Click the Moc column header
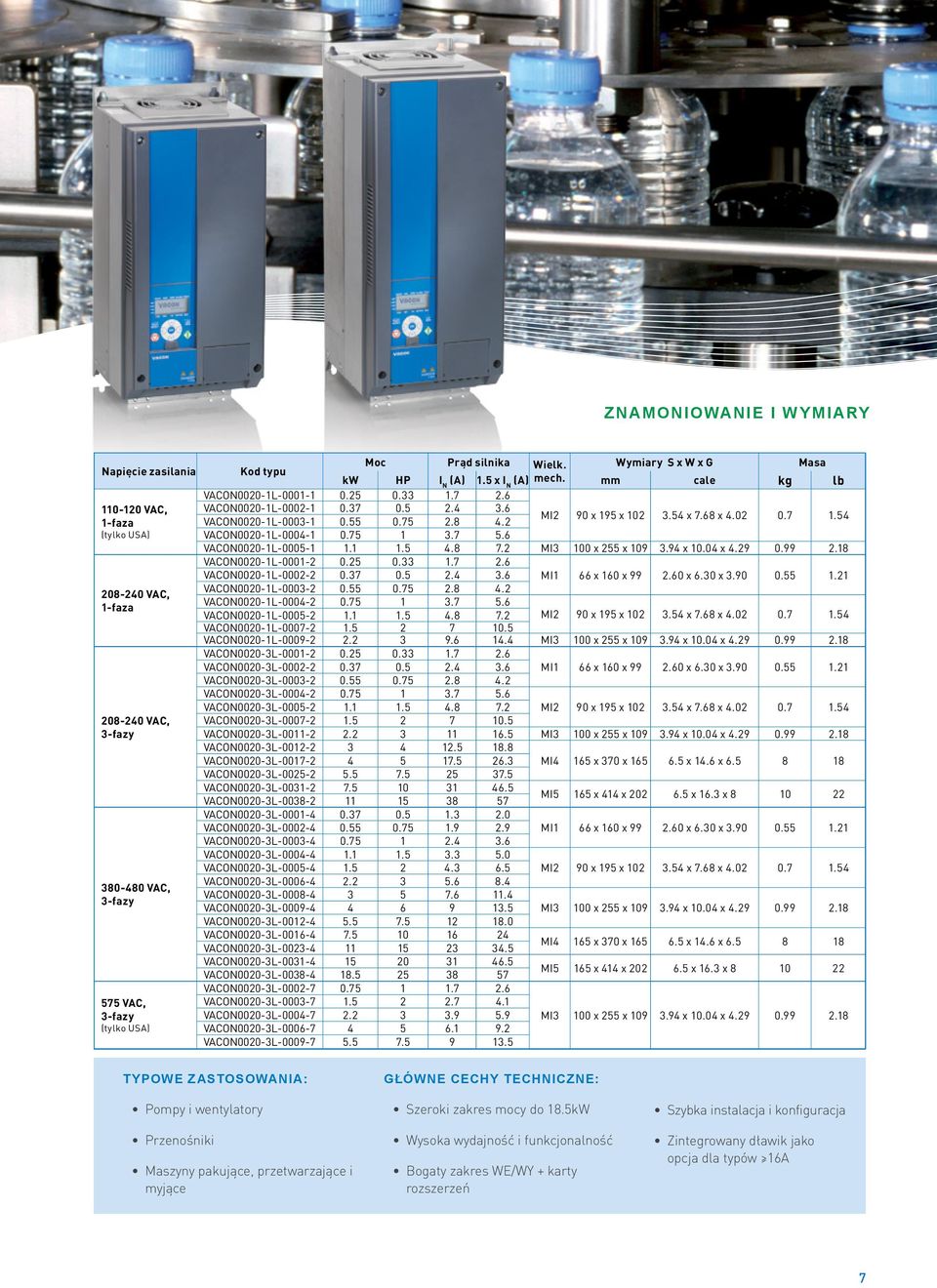This screenshot has height=1288, width=937. [x=376, y=463]
